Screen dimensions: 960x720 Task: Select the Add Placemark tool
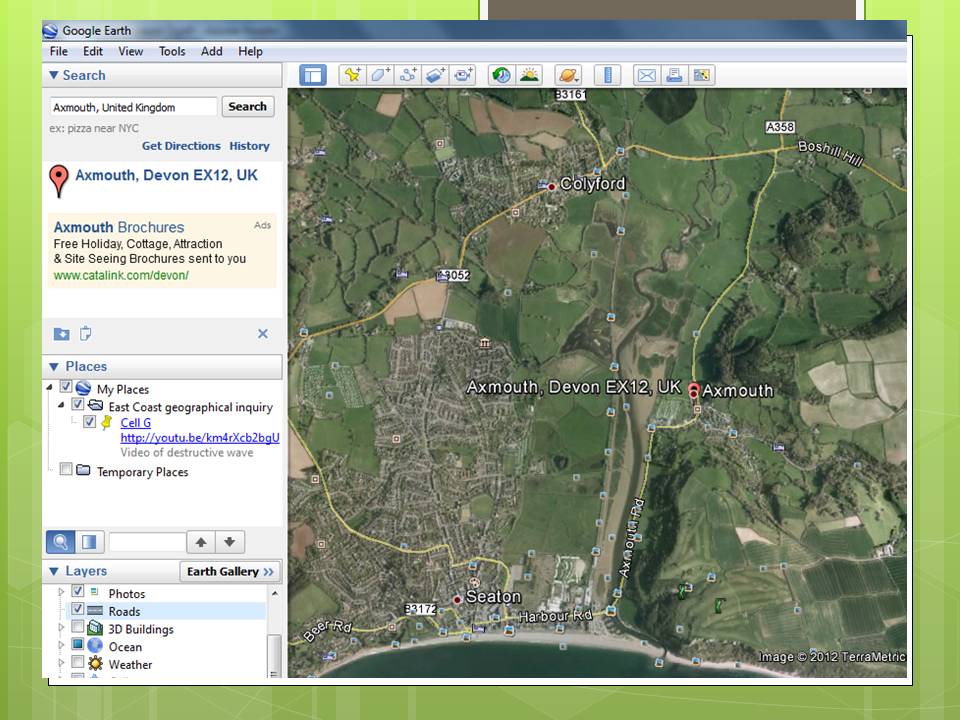(x=350, y=74)
